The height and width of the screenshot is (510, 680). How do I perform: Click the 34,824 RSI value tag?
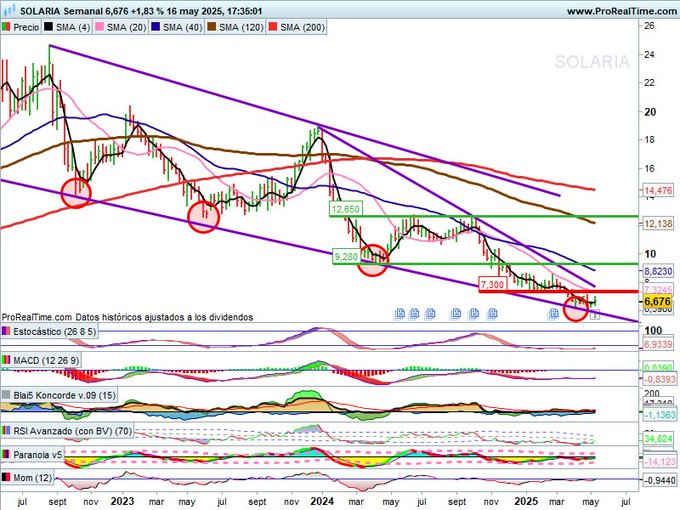[658, 438]
